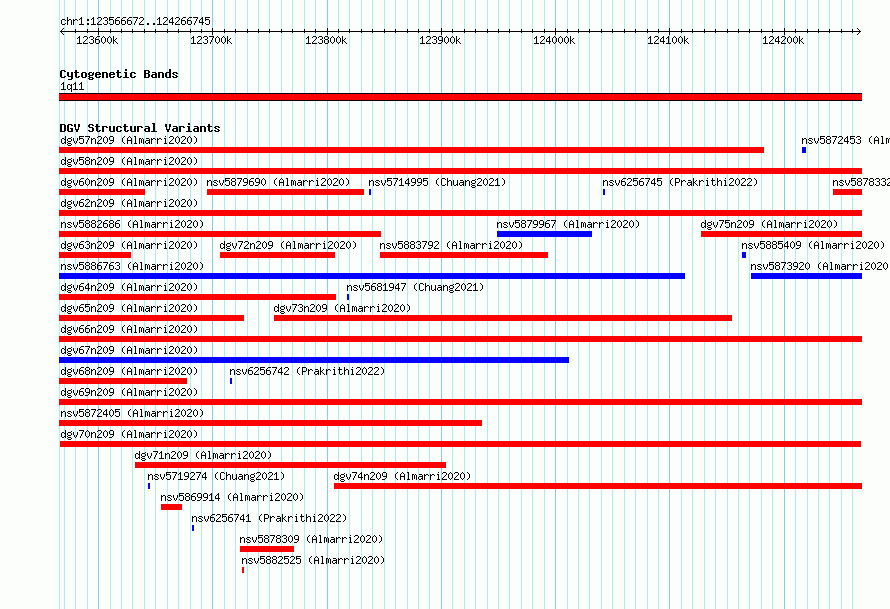Click the chr1:123566672..124266745 region label
The image size is (890, 609).
coord(135,21)
